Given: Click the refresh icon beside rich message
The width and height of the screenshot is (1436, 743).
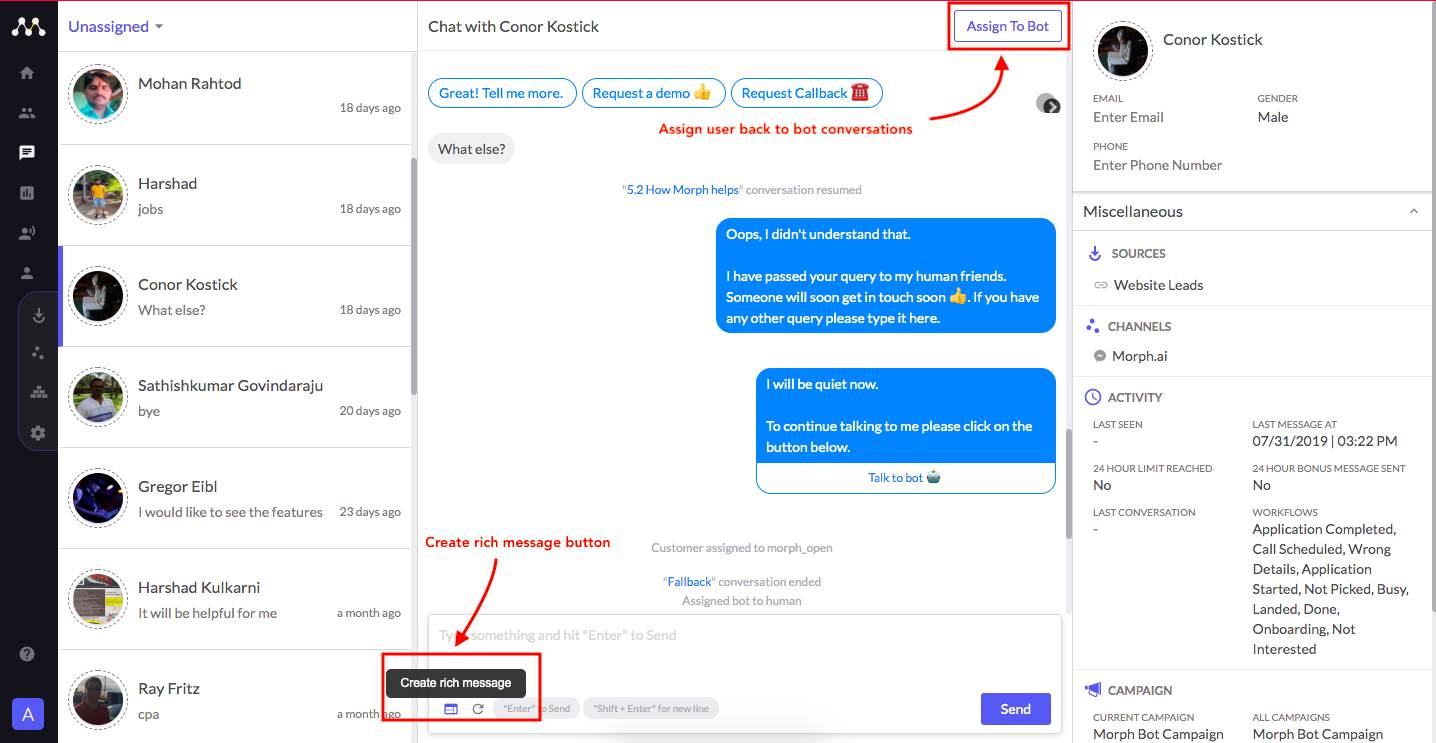Looking at the screenshot, I should tap(478, 709).
